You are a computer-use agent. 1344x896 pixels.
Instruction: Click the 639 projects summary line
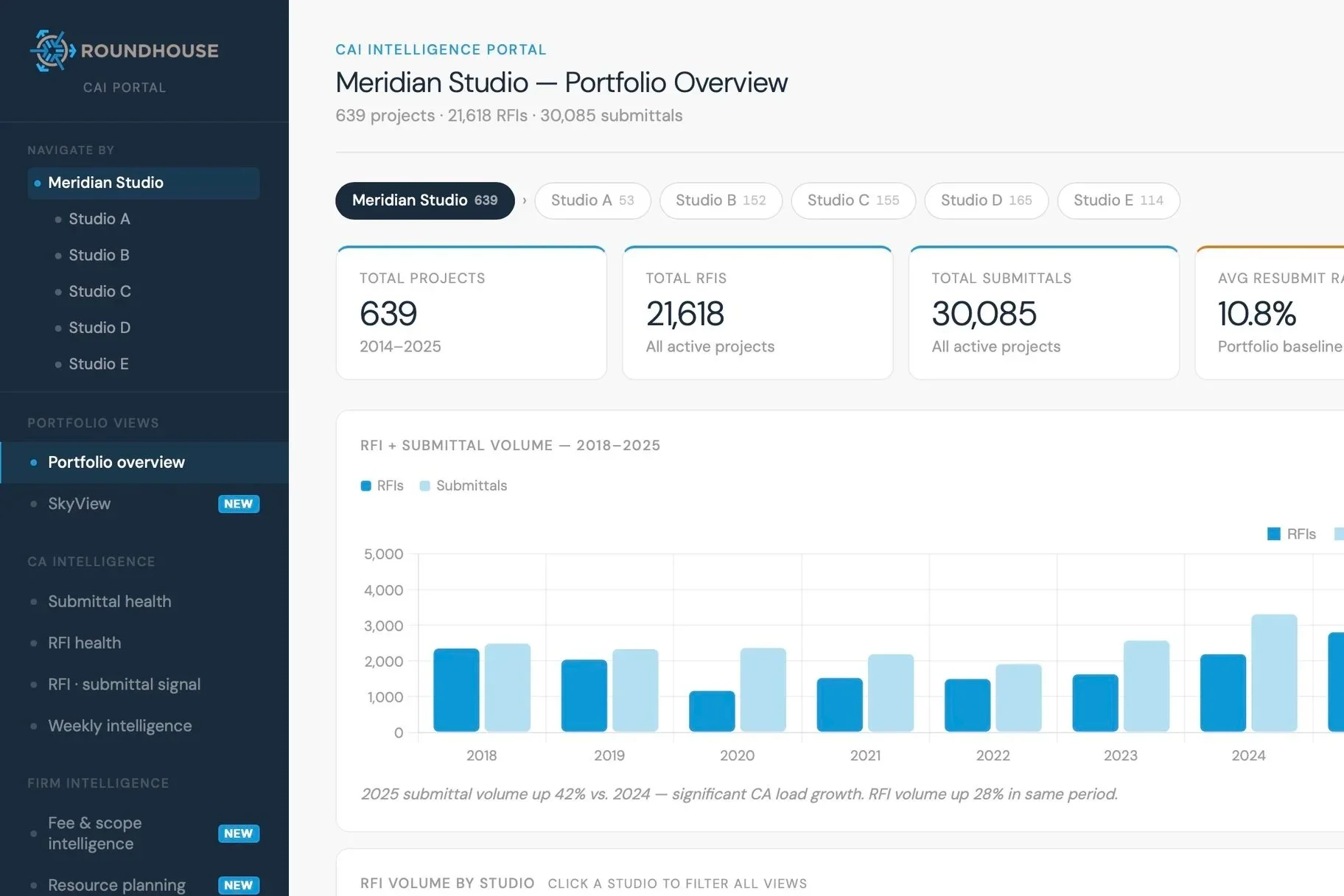[509, 116]
